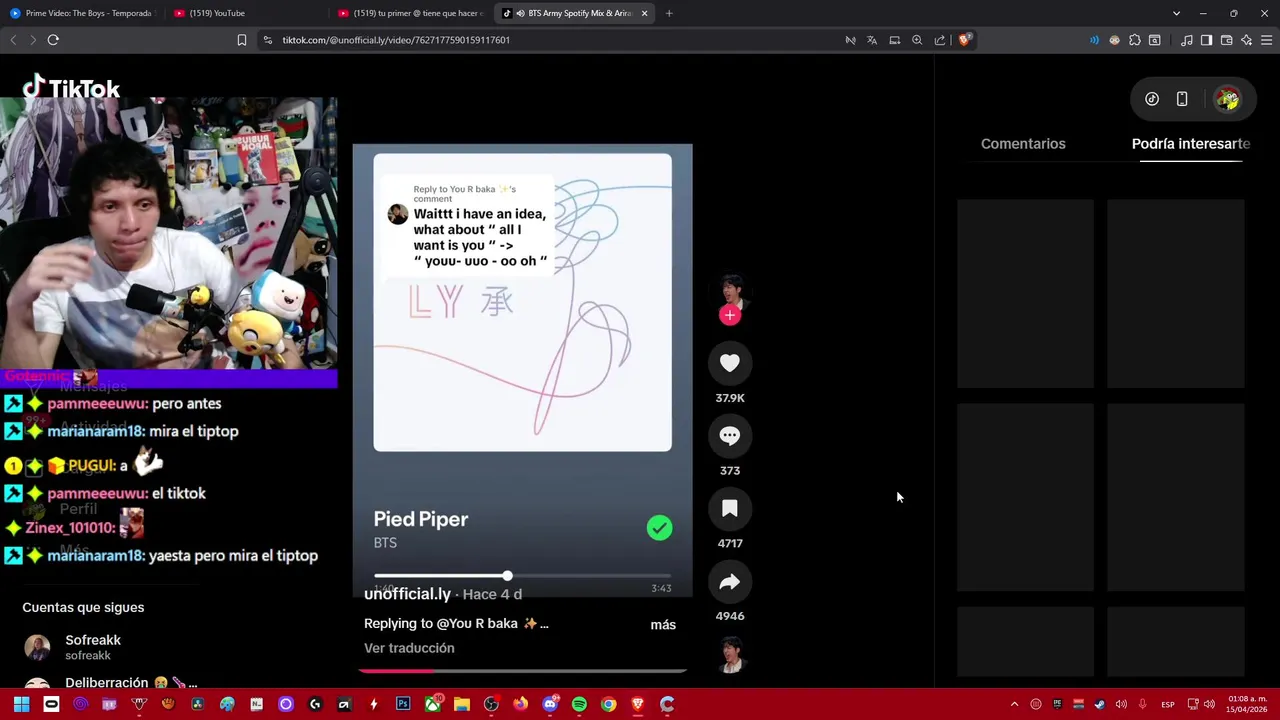Click the green check mark beside Pied Piper
1280x720 pixels.
coord(659,528)
